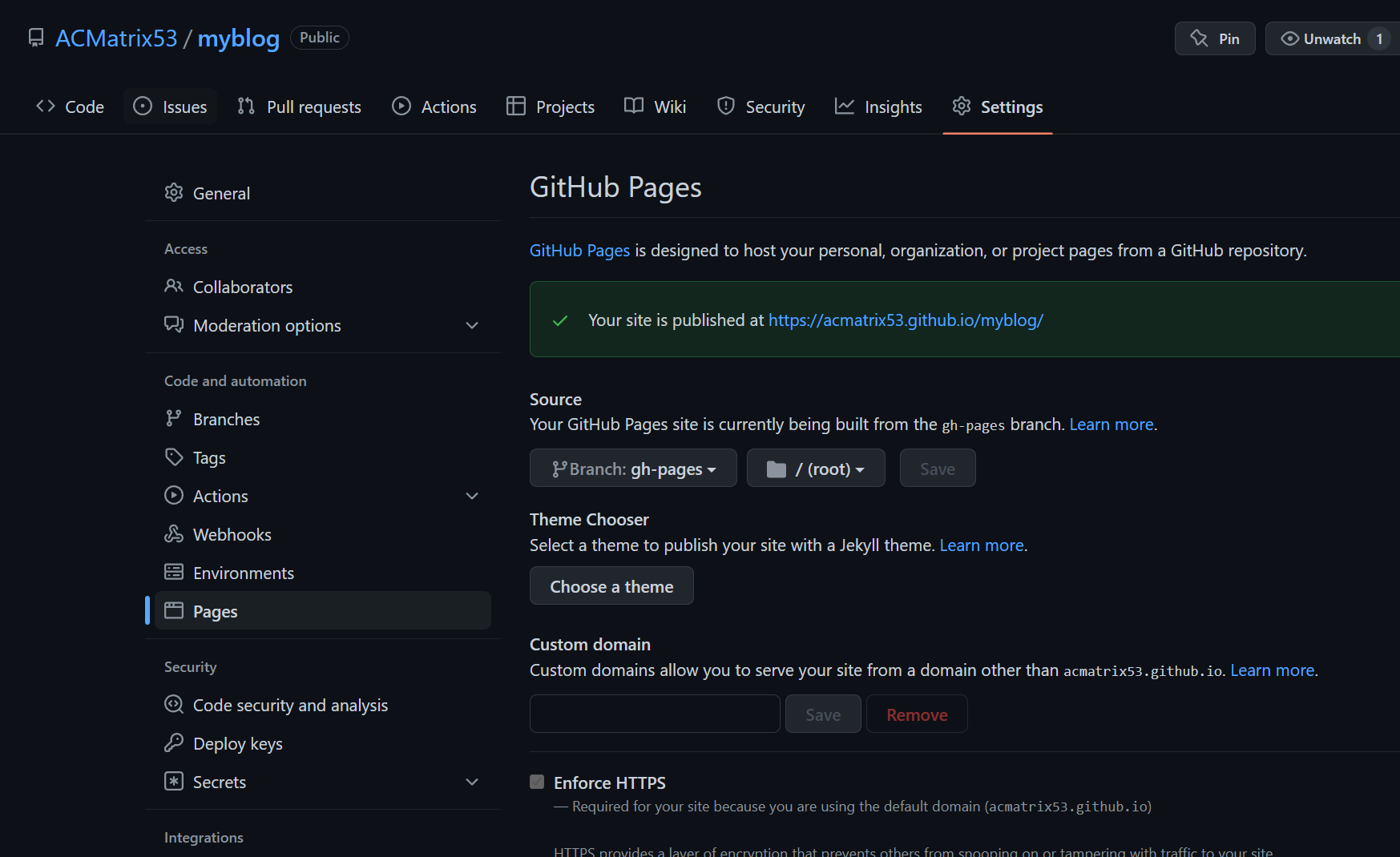Click the Public visibility badge
This screenshot has height=857, width=1400.
click(319, 38)
